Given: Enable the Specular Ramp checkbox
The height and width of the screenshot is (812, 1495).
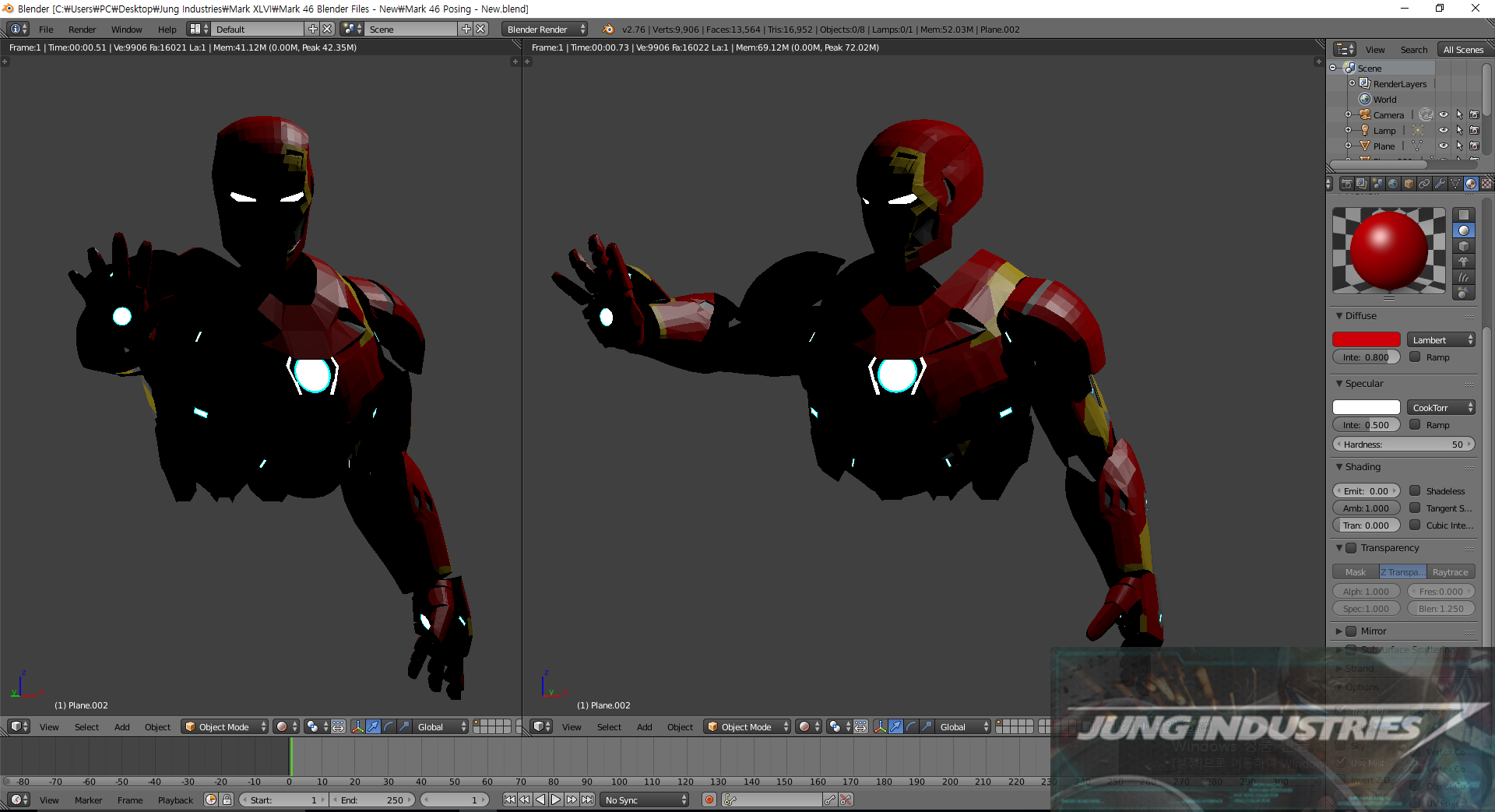Looking at the screenshot, I should (x=1415, y=424).
